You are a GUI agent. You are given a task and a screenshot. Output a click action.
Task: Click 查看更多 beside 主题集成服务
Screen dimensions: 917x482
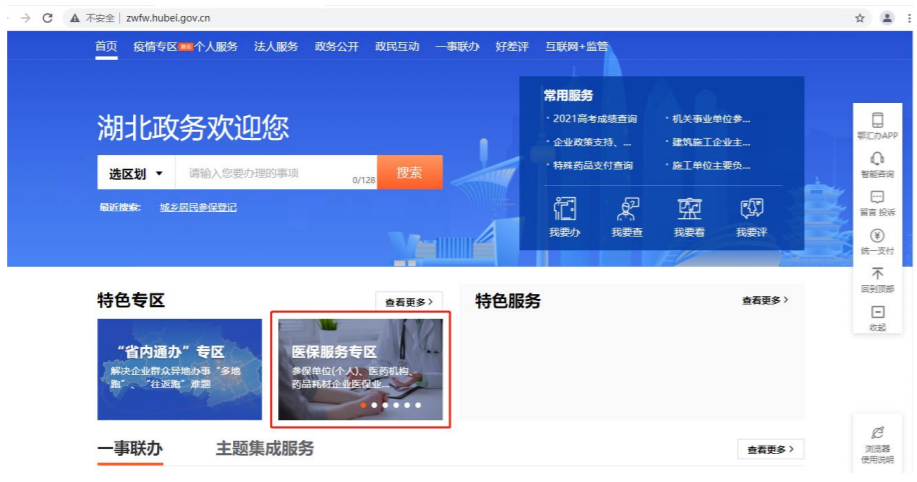[x=770, y=450]
